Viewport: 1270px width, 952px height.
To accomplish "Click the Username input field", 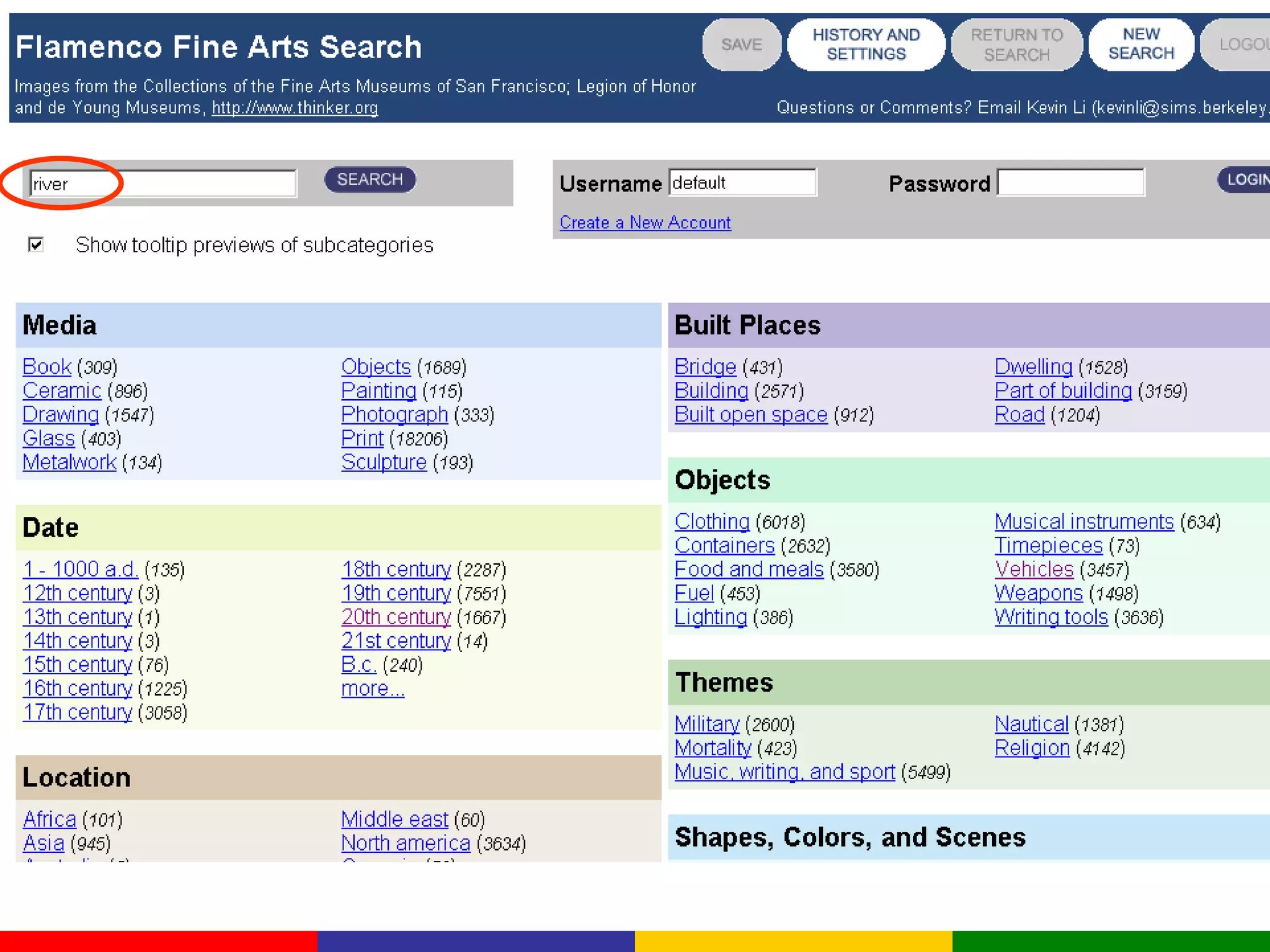I will click(x=742, y=183).
